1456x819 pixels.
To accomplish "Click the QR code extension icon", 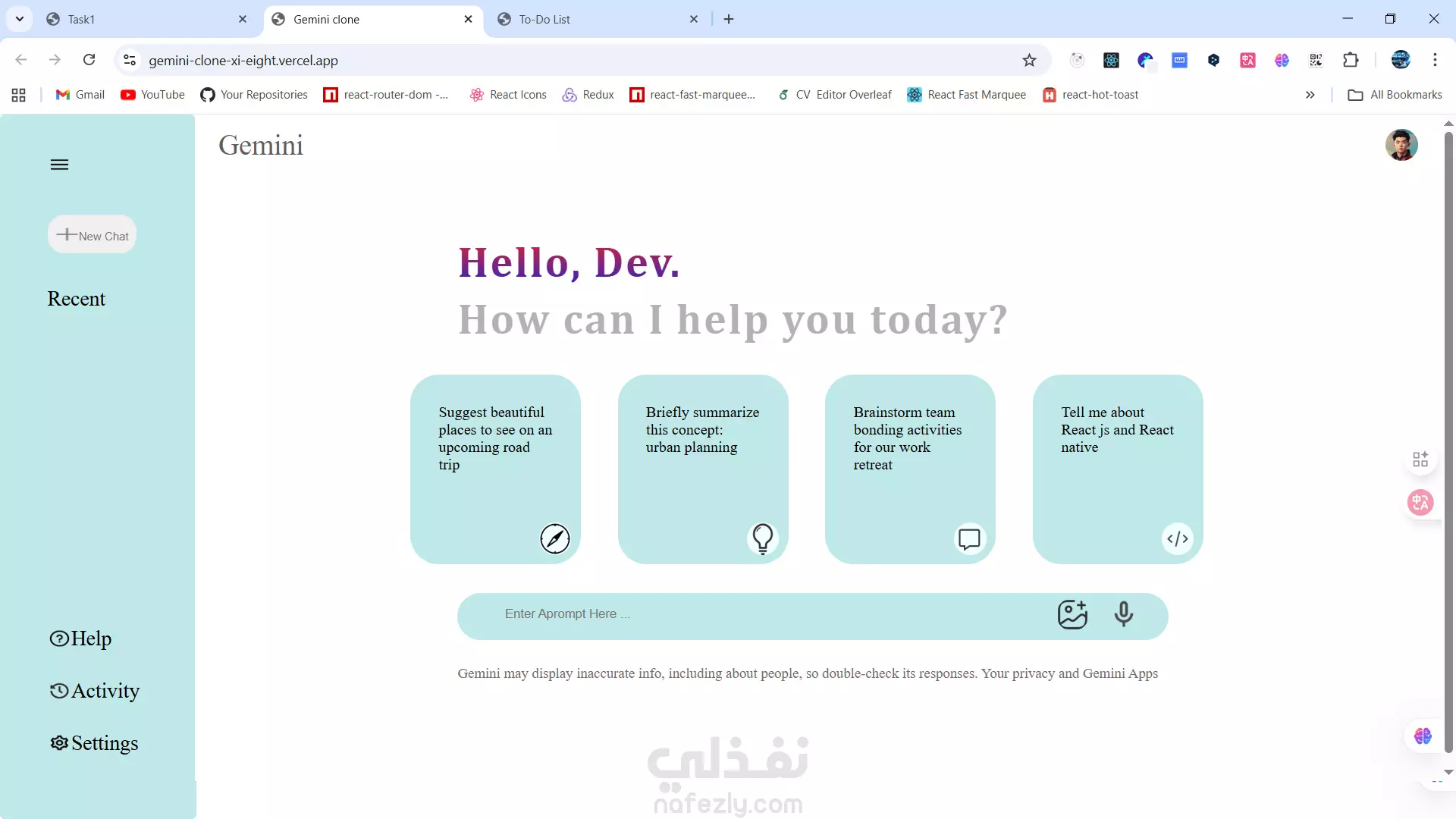I will 1316,60.
